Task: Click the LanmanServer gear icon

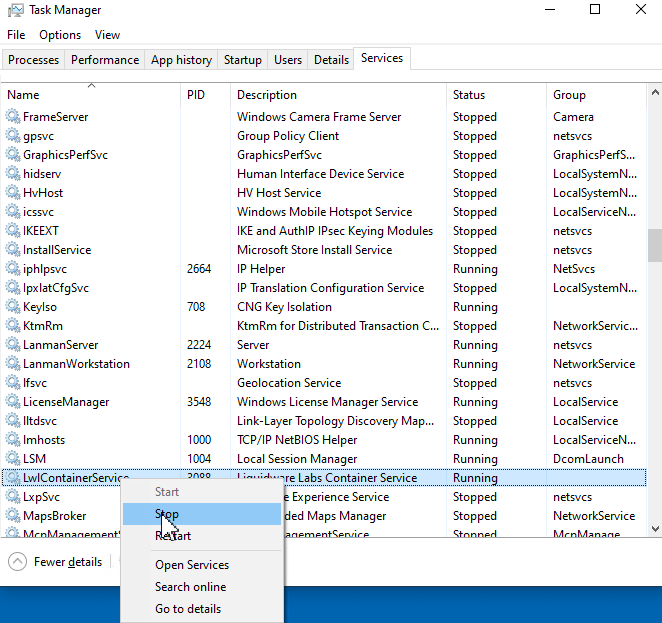Action: pyautogui.click(x=13, y=344)
